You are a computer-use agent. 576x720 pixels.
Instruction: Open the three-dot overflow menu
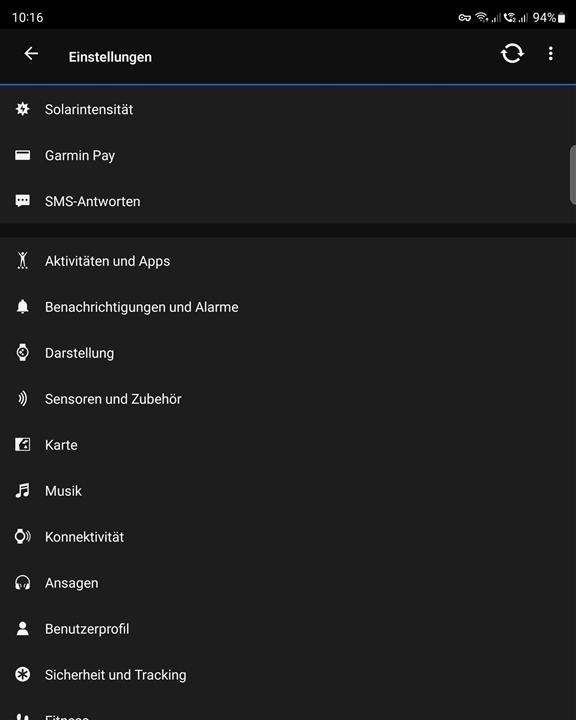pyautogui.click(x=550, y=54)
